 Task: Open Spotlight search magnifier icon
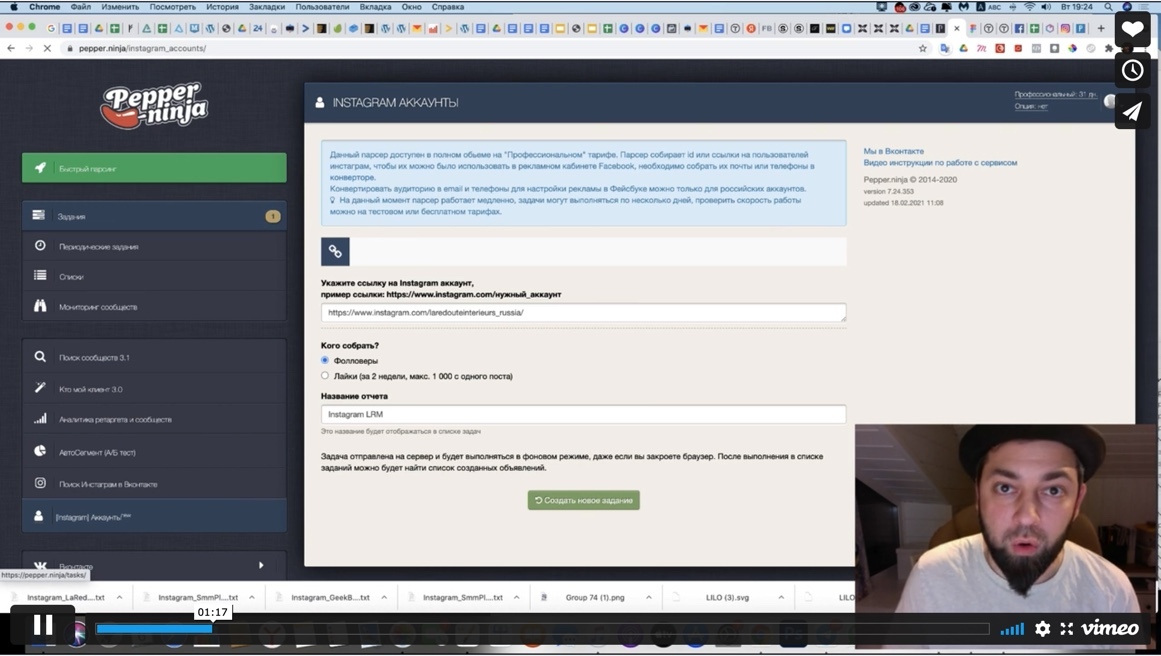coord(1108,7)
